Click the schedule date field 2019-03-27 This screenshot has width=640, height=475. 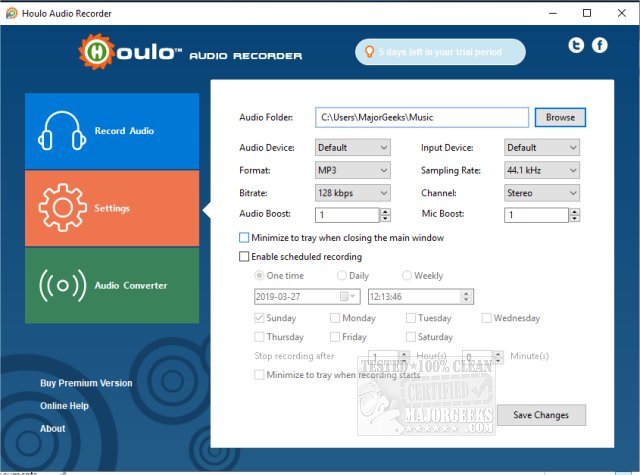click(x=307, y=296)
